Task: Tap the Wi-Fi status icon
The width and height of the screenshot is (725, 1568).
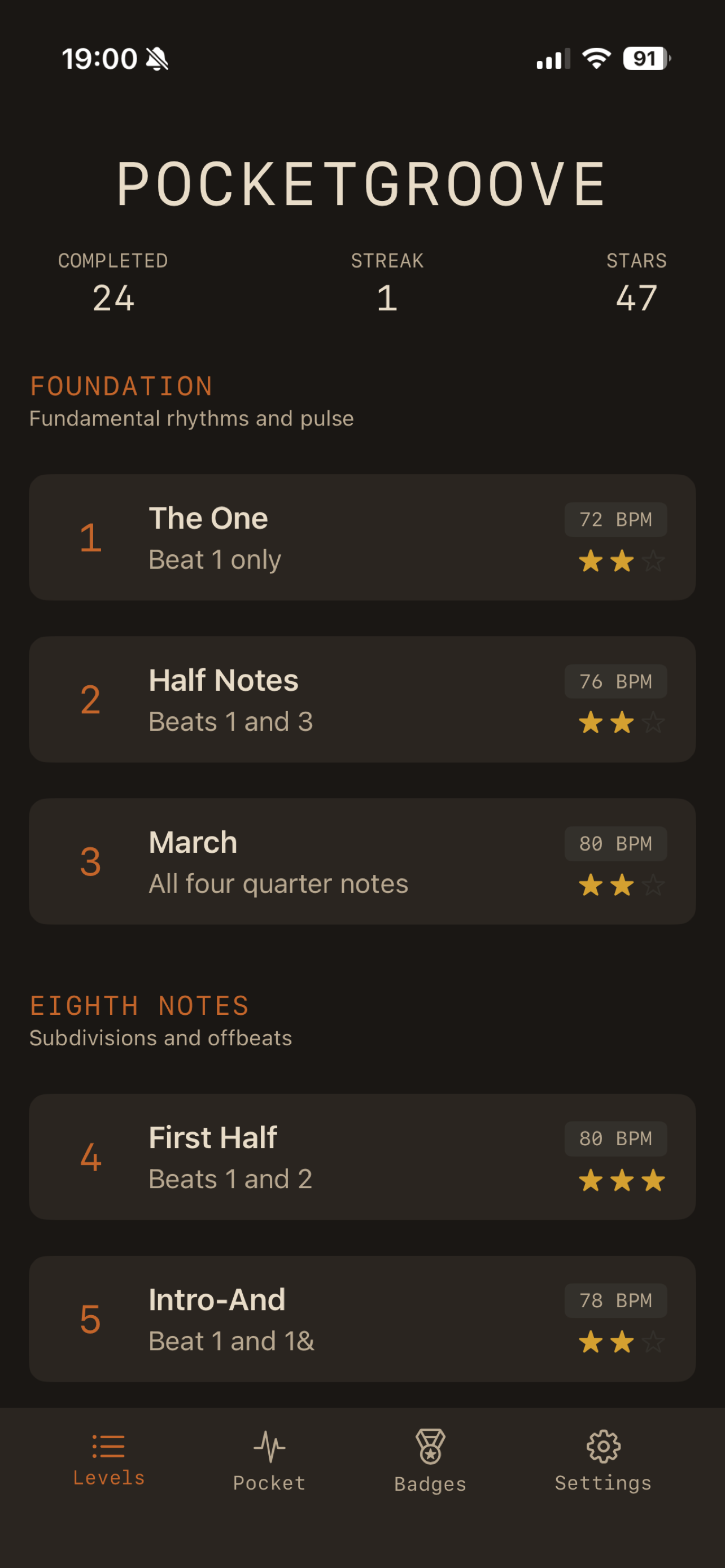Action: pyautogui.click(x=596, y=59)
